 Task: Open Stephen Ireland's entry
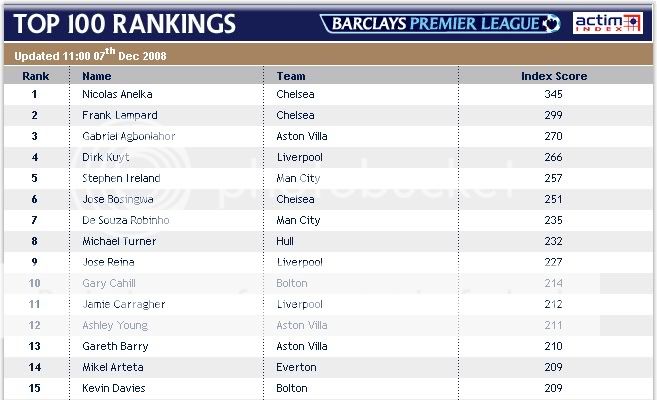coord(121,178)
